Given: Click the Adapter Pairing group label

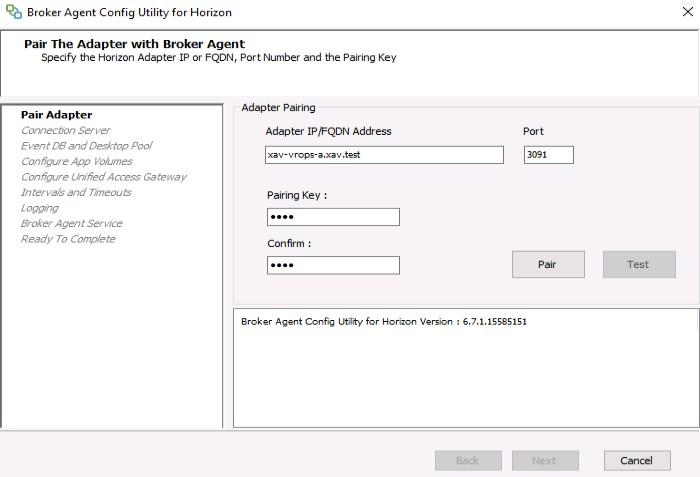Looking at the screenshot, I should [278, 108].
